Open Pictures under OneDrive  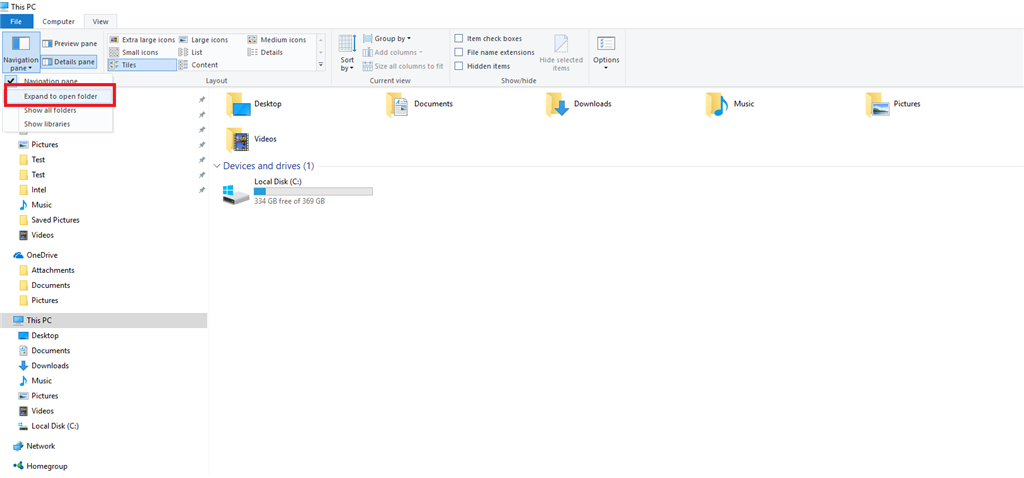(45, 300)
